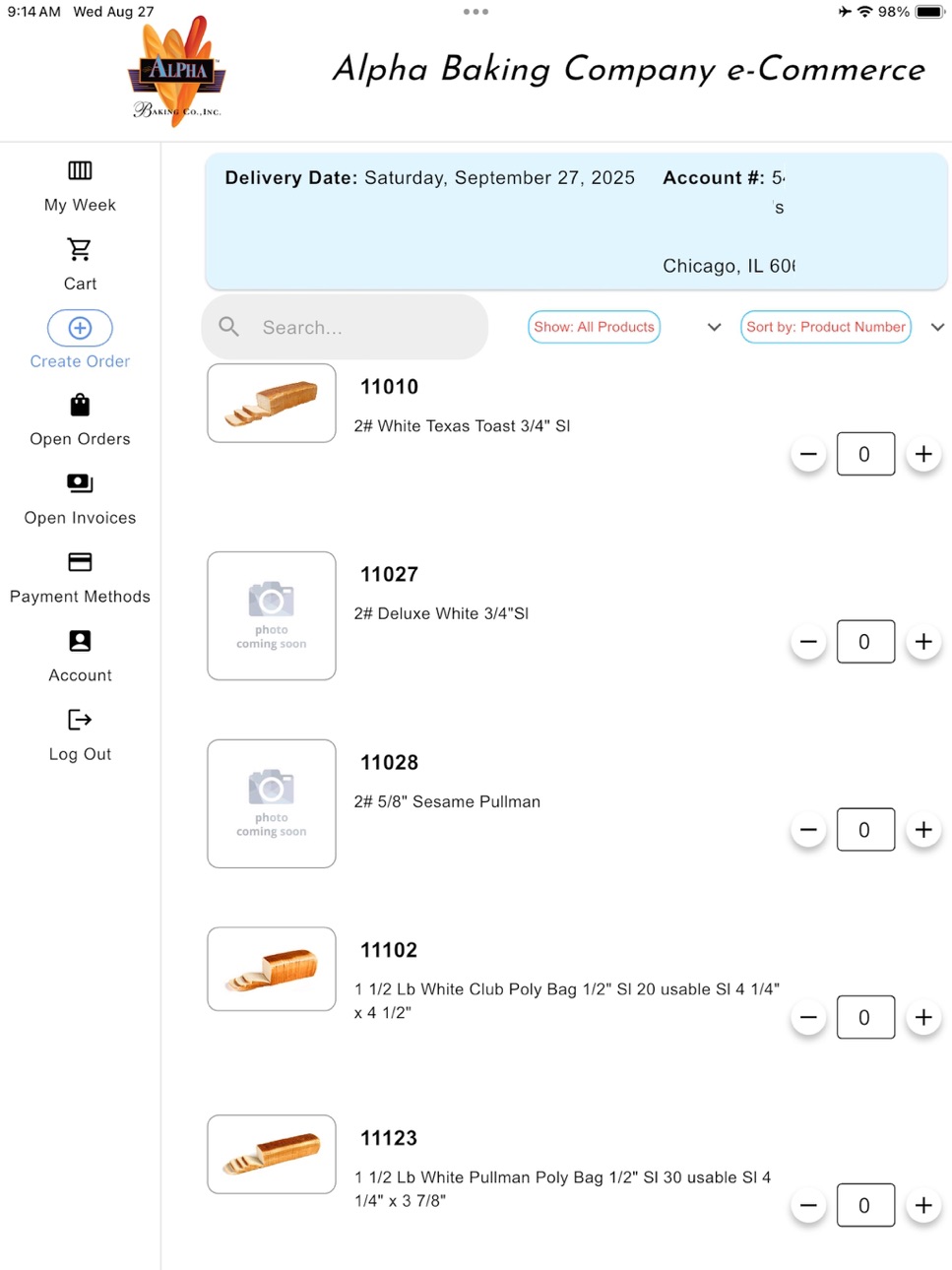Expand the Show: All Products chevron
Viewport: 952px width, 1270px height.
coord(714,327)
